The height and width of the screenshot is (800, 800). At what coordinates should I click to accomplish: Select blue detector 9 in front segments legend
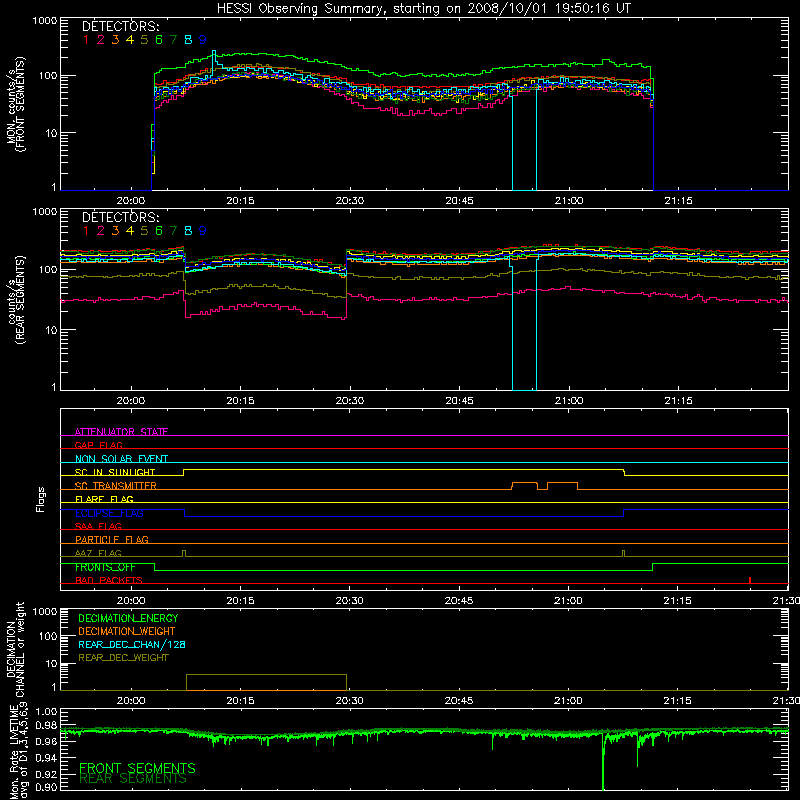pos(203,39)
